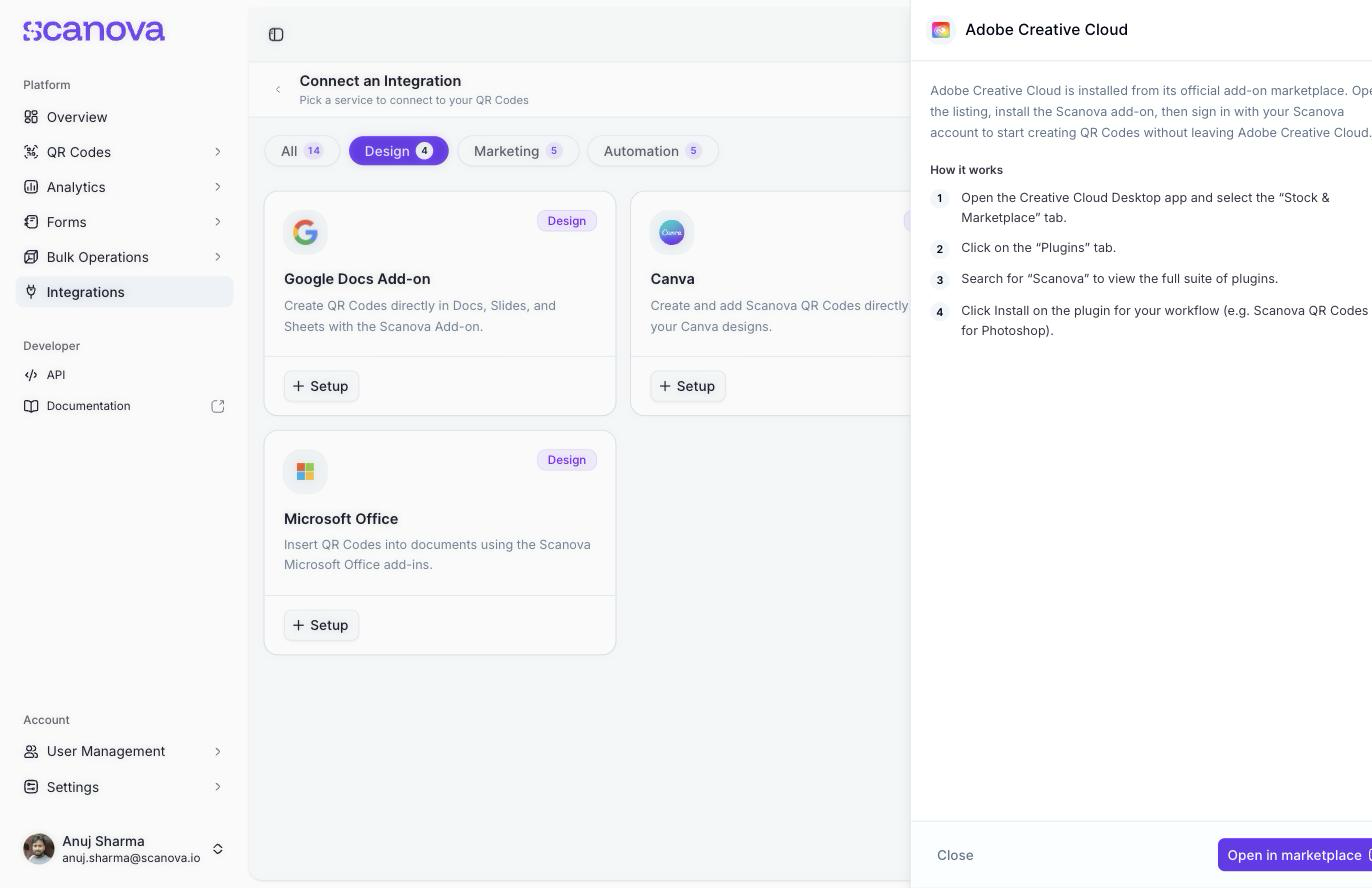Image resolution: width=1372 pixels, height=888 pixels.
Task: Click the Adobe Creative Cloud logo icon
Action: [941, 30]
